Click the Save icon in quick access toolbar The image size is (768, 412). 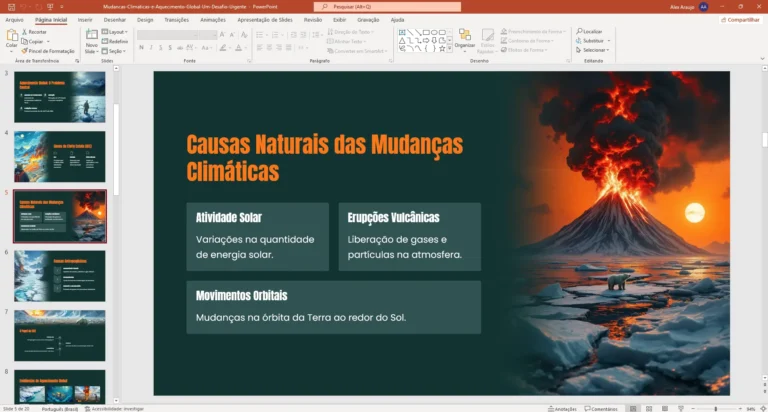pyautogui.click(x=11, y=7)
